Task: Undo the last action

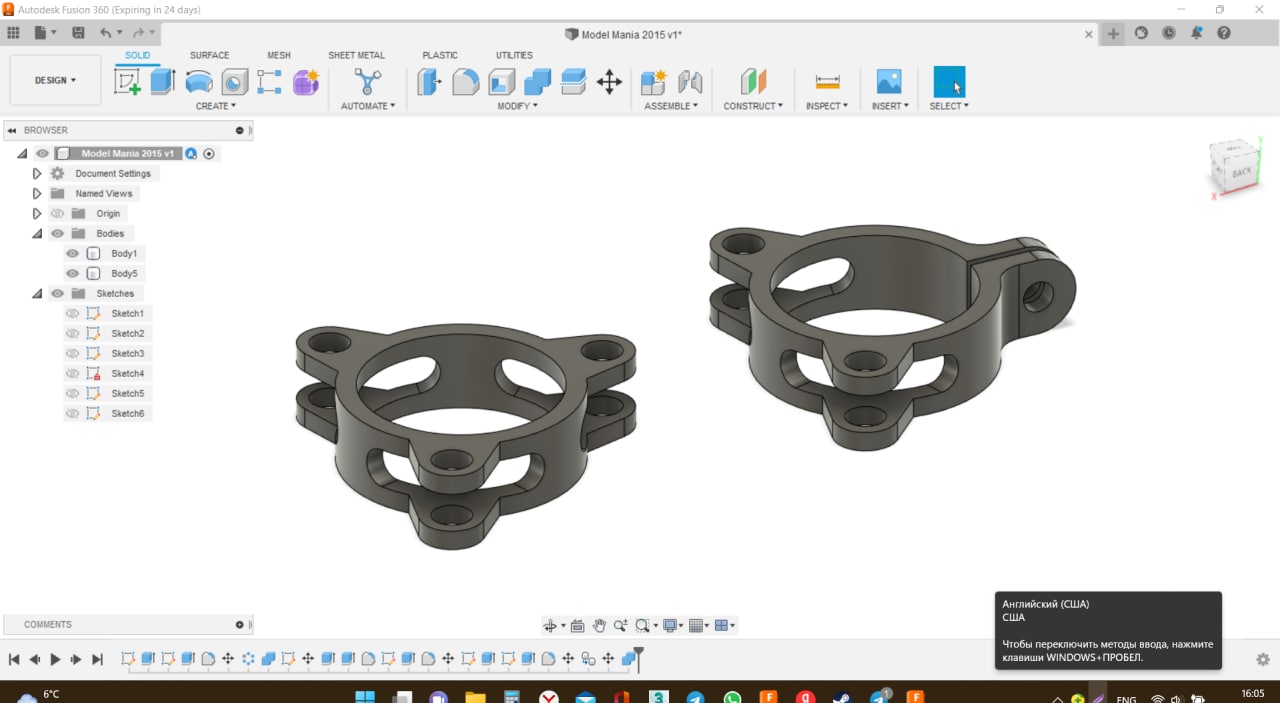Action: coord(105,33)
